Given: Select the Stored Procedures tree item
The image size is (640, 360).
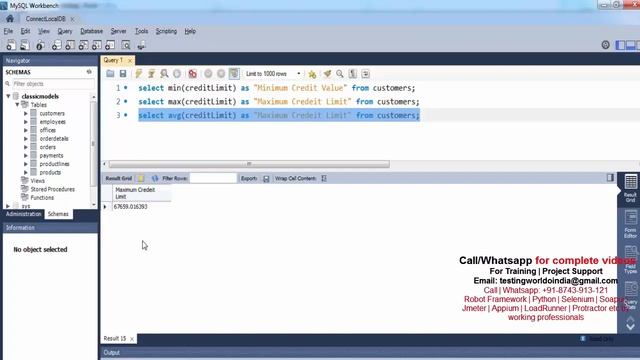Looking at the screenshot, I should point(53,189).
